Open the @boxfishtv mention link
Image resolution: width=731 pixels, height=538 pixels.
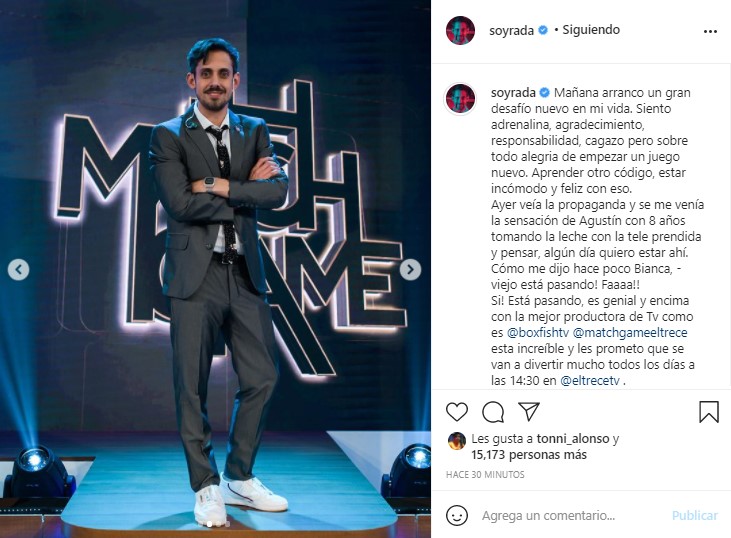point(538,332)
